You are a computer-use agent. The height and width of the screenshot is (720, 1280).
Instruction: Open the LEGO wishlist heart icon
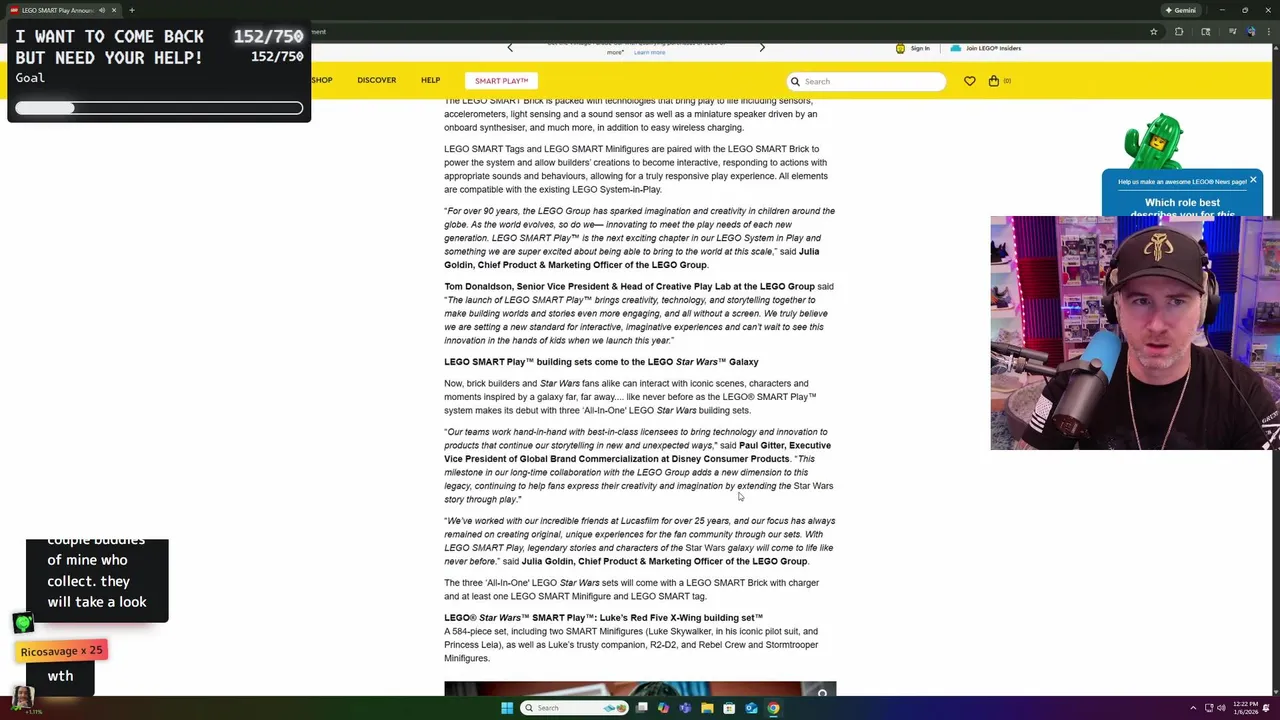click(x=969, y=81)
